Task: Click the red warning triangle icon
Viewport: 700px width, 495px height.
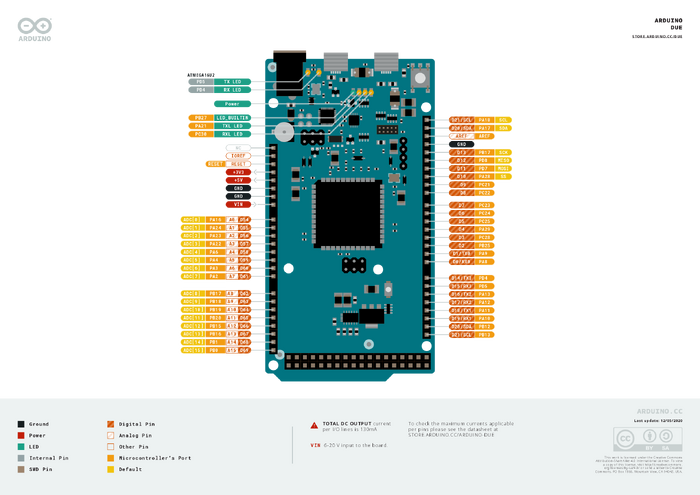Action: [314, 425]
